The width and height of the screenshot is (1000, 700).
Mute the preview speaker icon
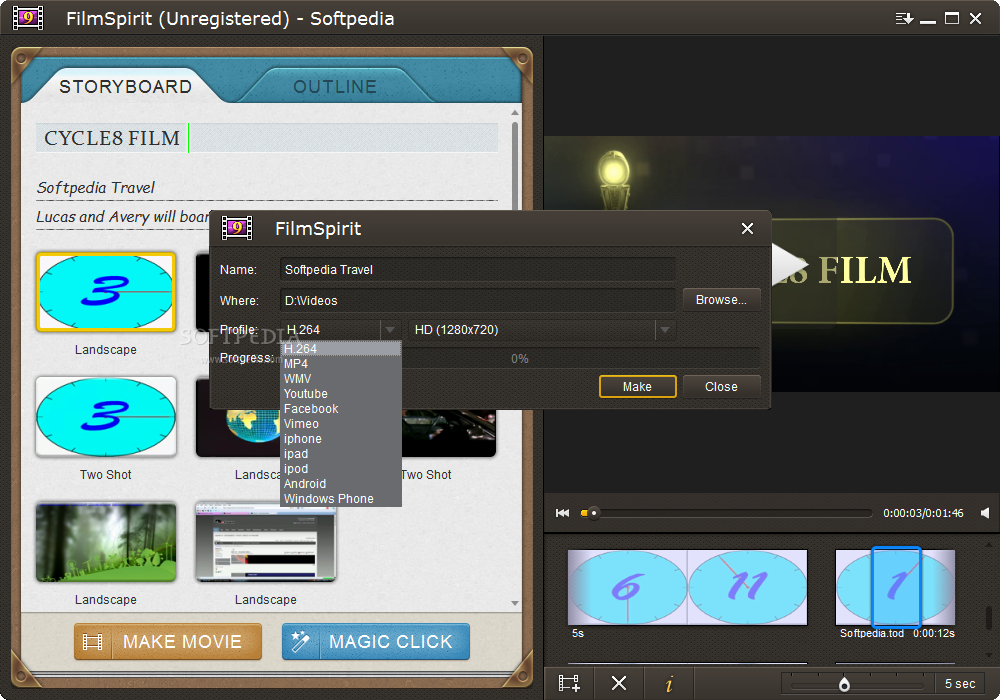tap(985, 513)
